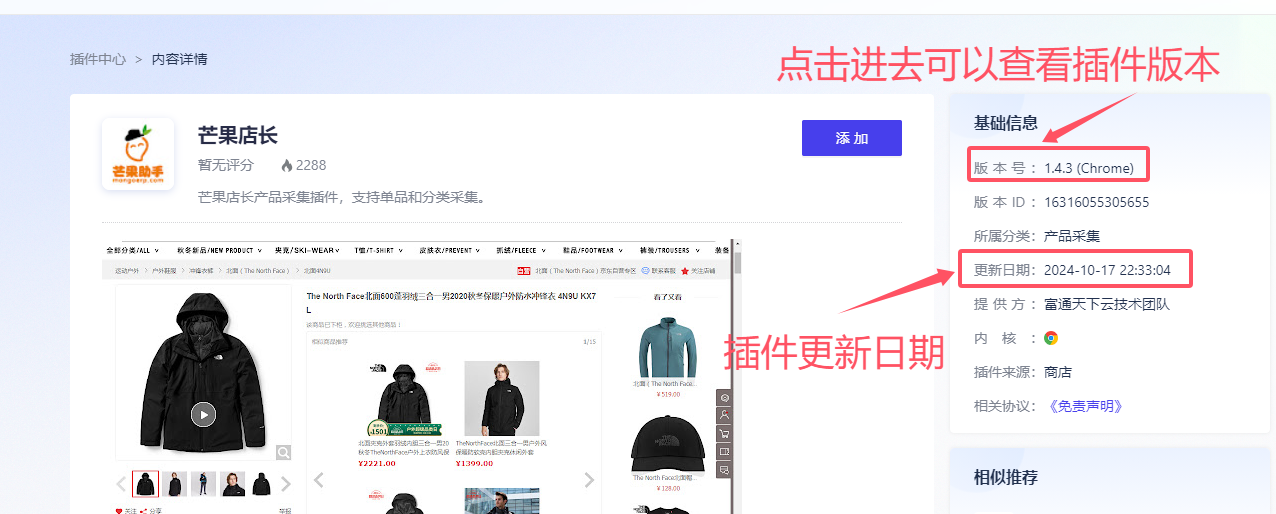Click the 分享 share icon below the thumbnails
This screenshot has width=1276, height=514.
[144, 511]
